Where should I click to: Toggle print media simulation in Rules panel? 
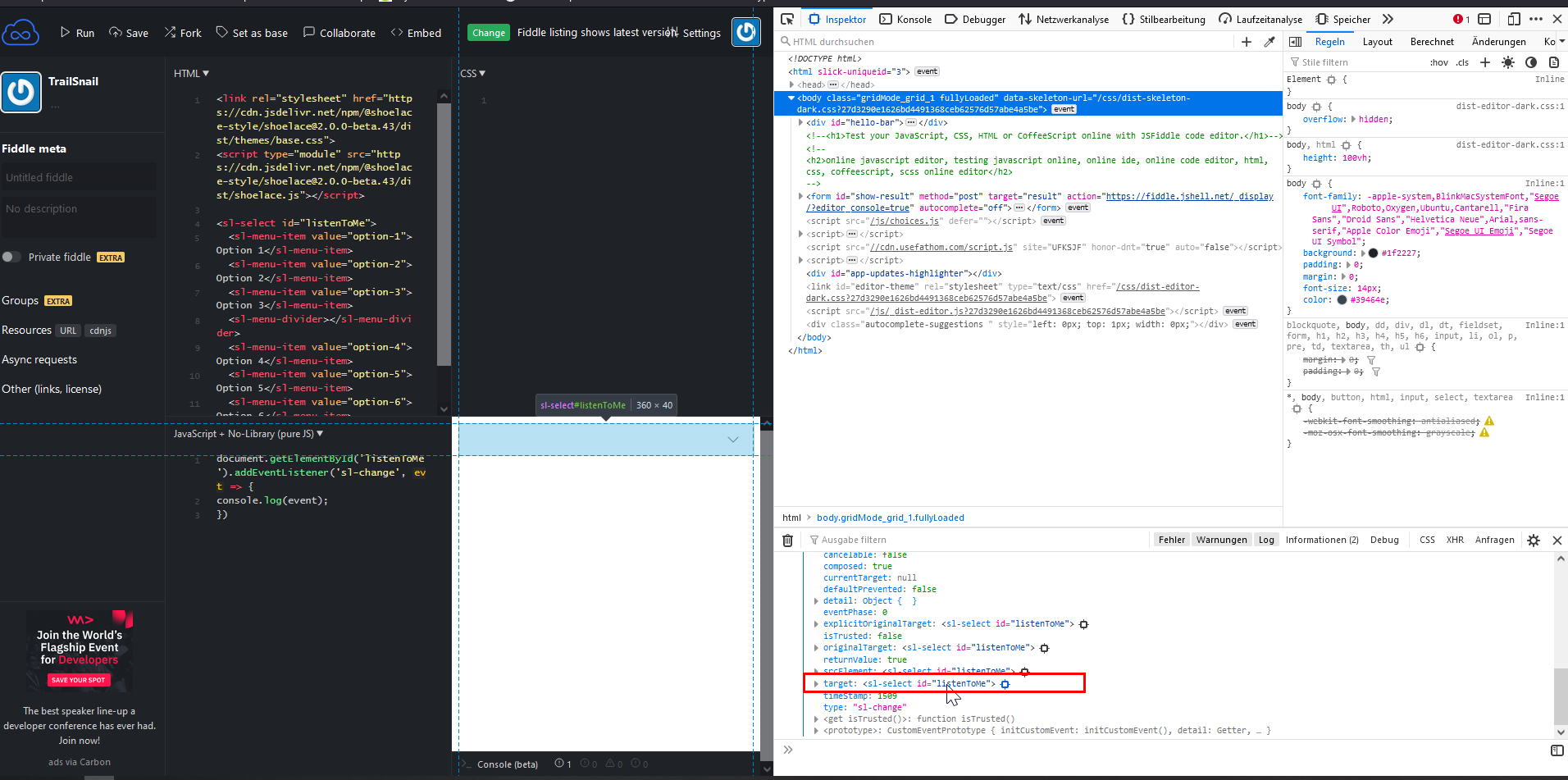click(1554, 62)
